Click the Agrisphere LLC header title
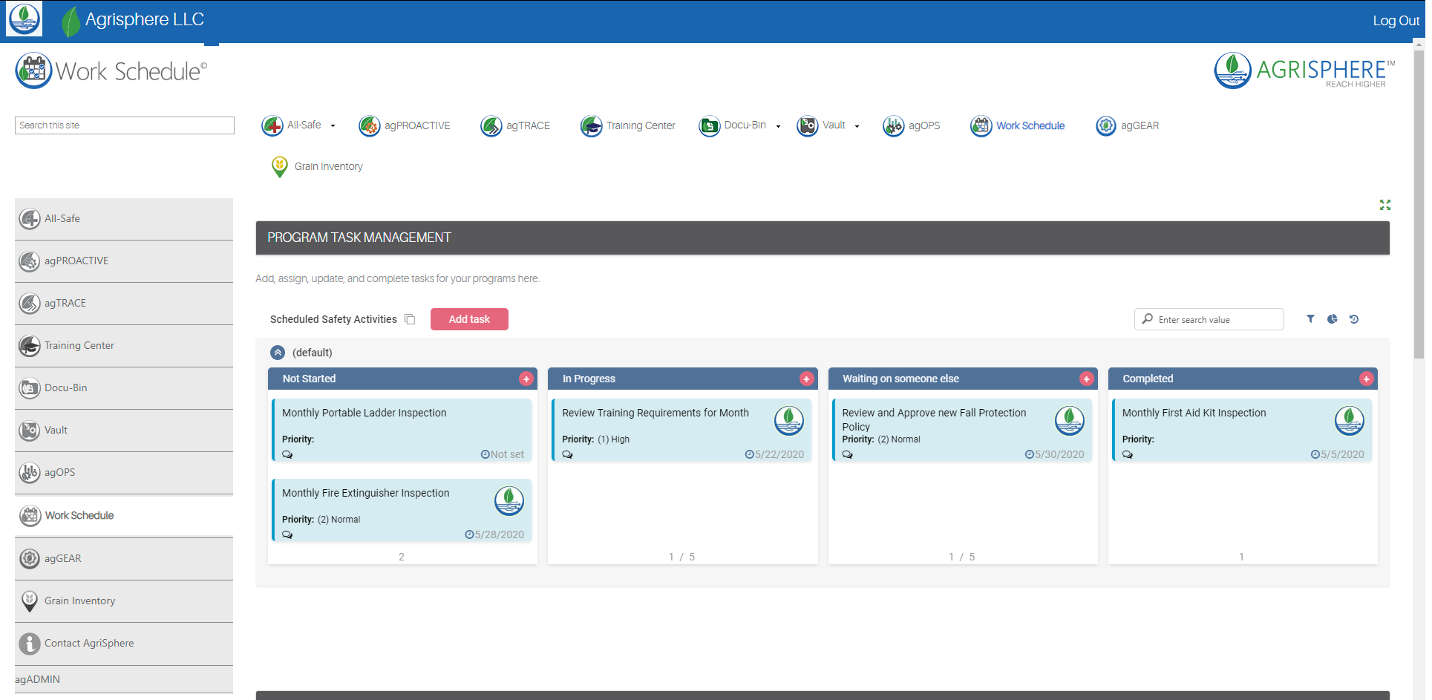Screen dimensions: 1432x700 pos(144,20)
